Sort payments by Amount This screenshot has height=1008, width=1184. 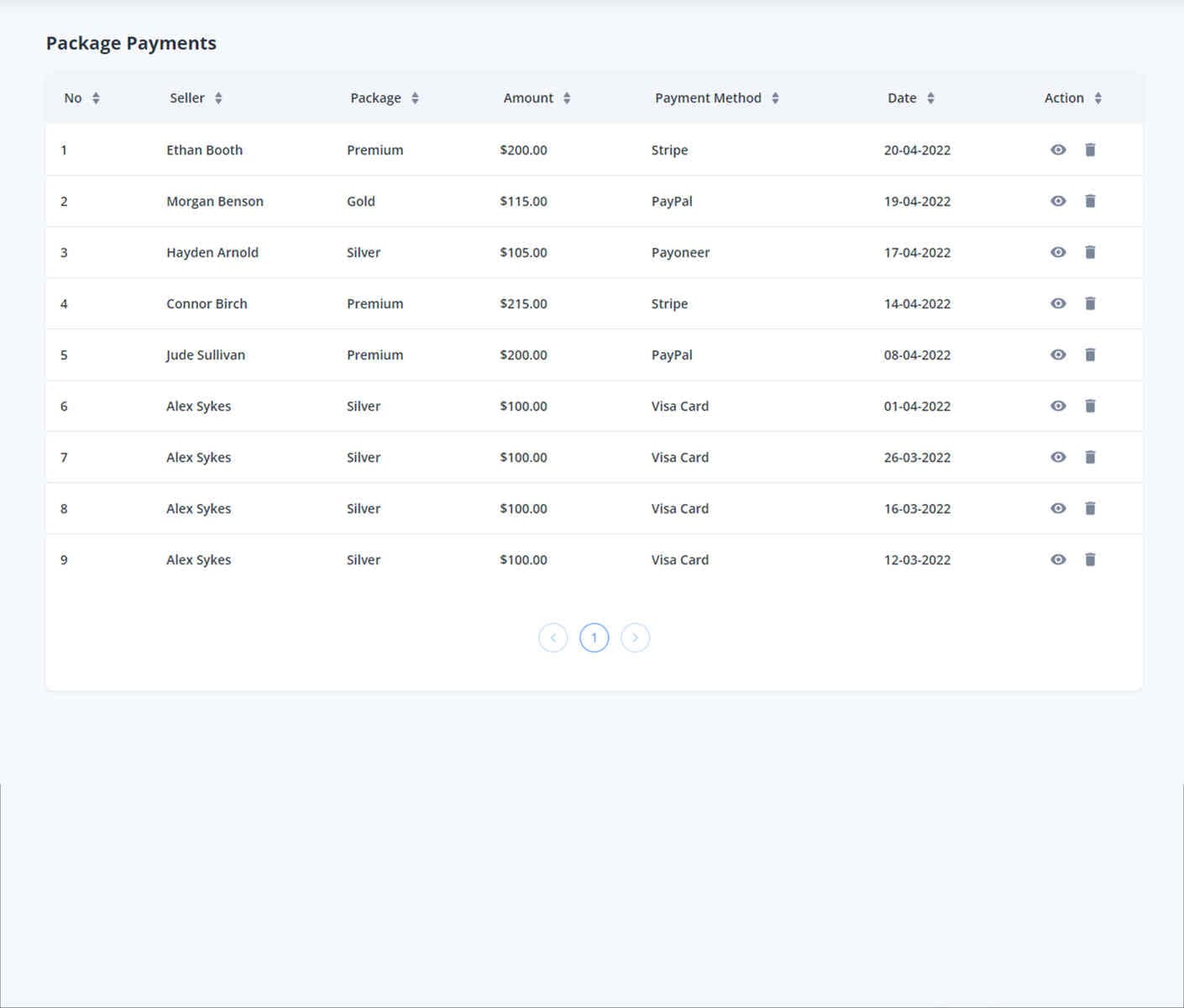(x=568, y=97)
